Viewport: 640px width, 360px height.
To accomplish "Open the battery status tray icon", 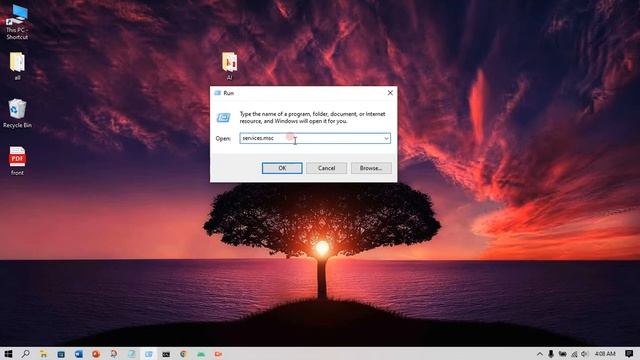I will click(x=562, y=354).
